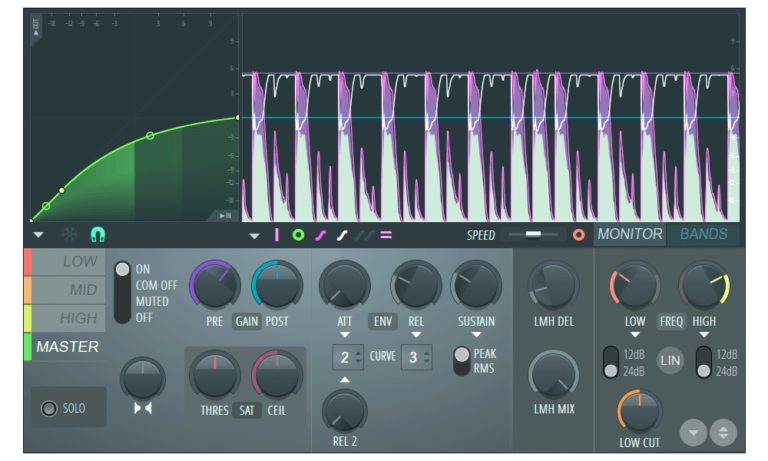Open the envelope options arrow left of snowflake
The image size is (768, 461).
point(38,235)
